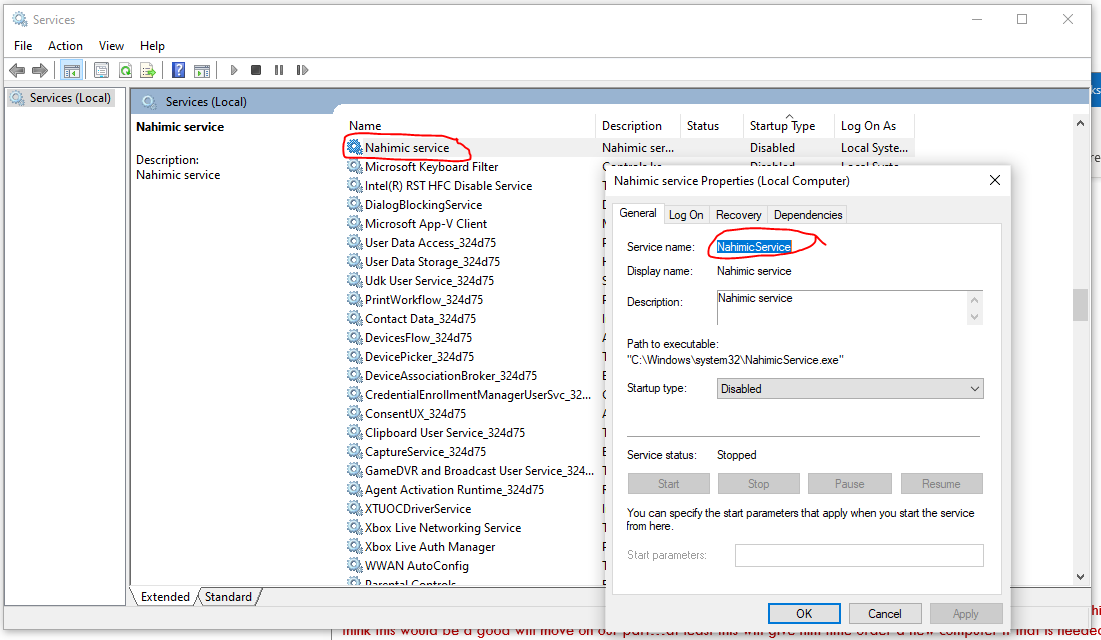
Task: Click gear icon of DialogBlockingService
Action: (355, 204)
